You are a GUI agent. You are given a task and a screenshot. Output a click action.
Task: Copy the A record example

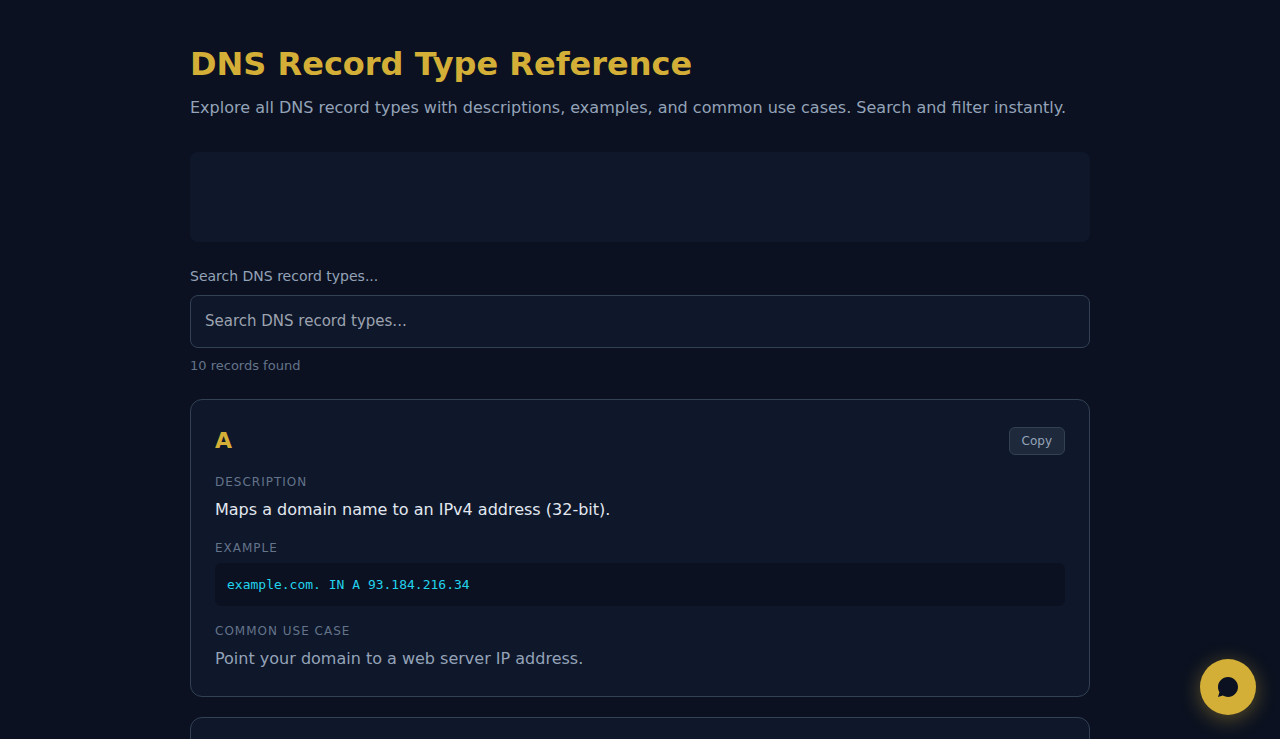click(x=1036, y=441)
